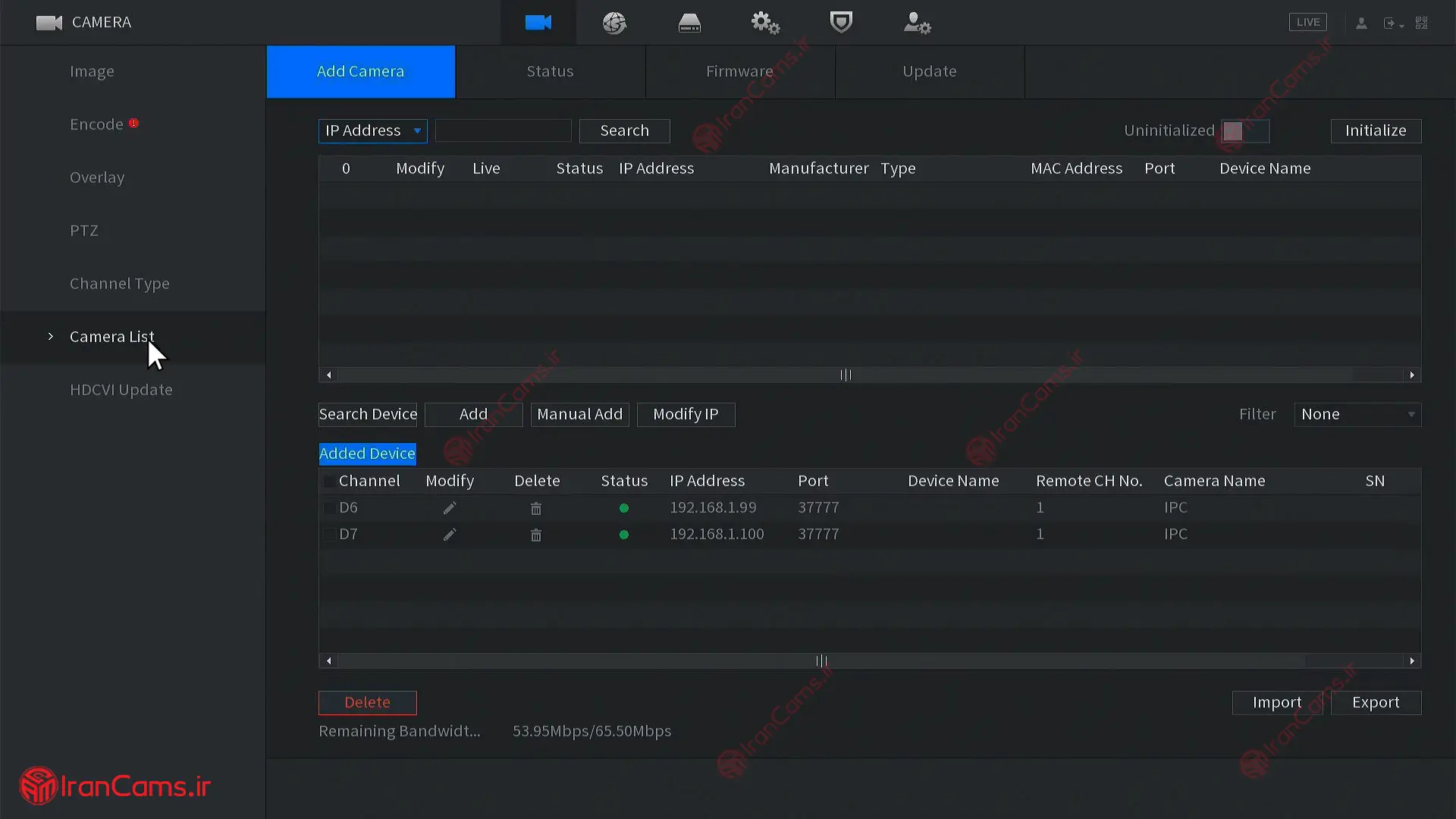Open the Filter None dropdown
Screen dimensions: 1456x819
1357,414
